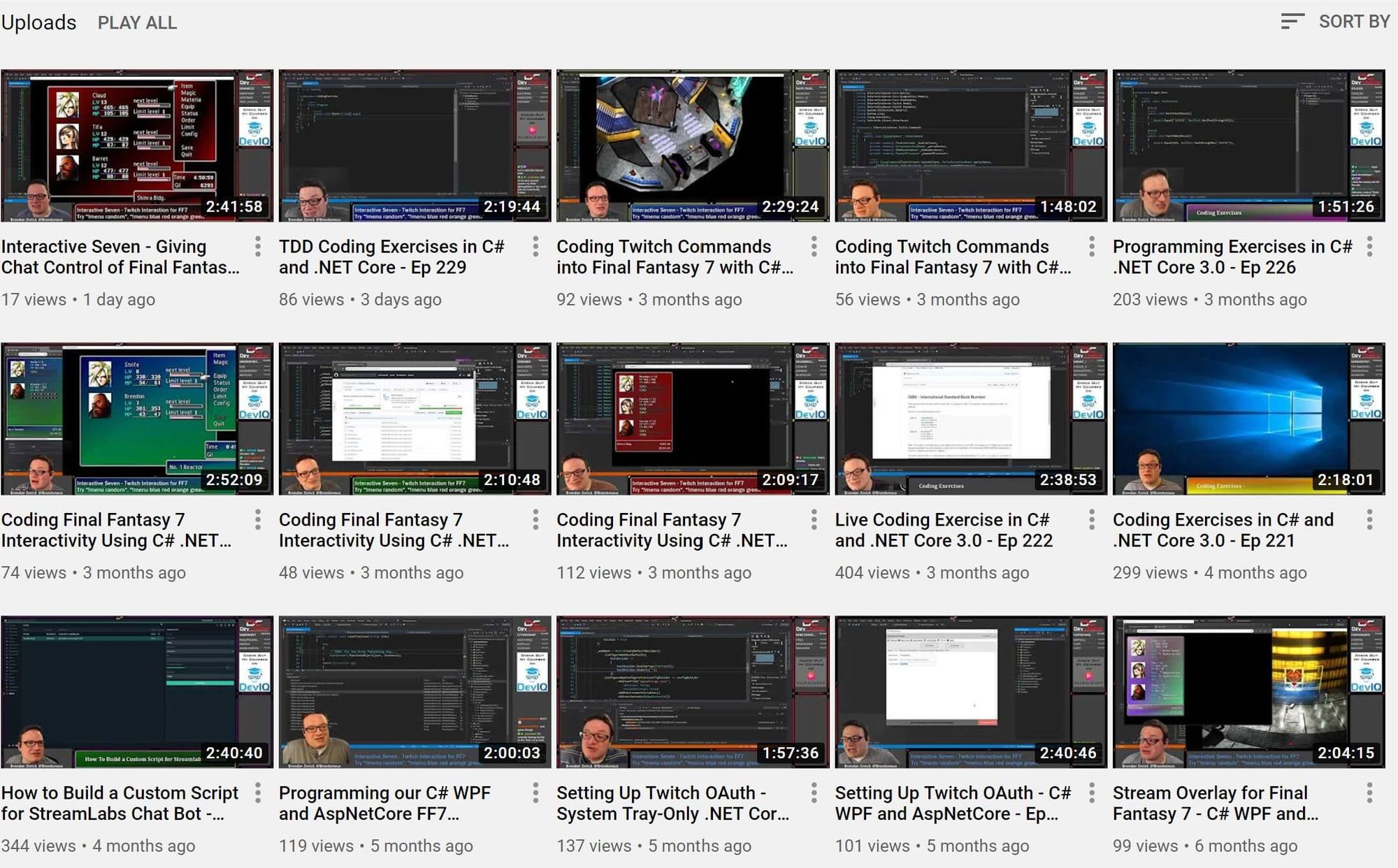1398x868 pixels.
Task: Open title TDD Coding Exercises in C# Ep 229
Action: coord(391,256)
